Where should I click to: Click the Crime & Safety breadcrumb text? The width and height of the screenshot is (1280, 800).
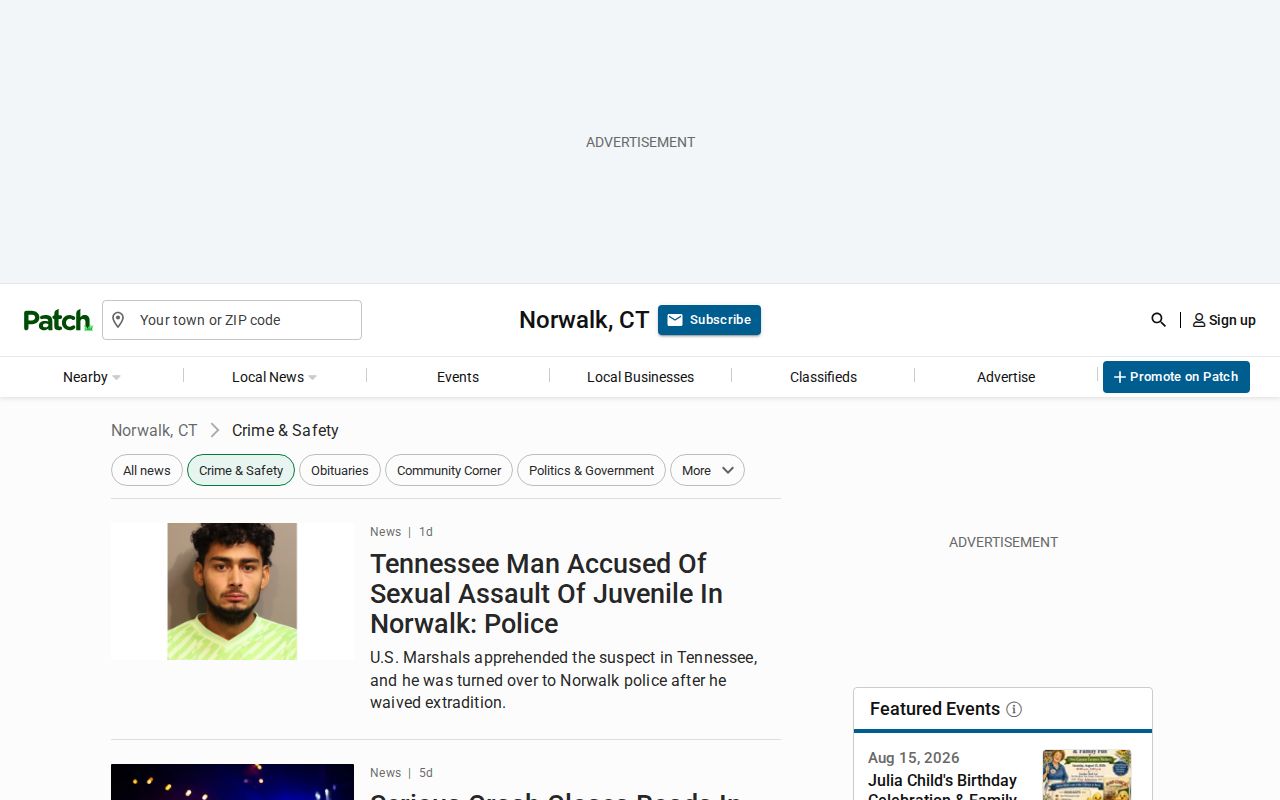pos(285,430)
